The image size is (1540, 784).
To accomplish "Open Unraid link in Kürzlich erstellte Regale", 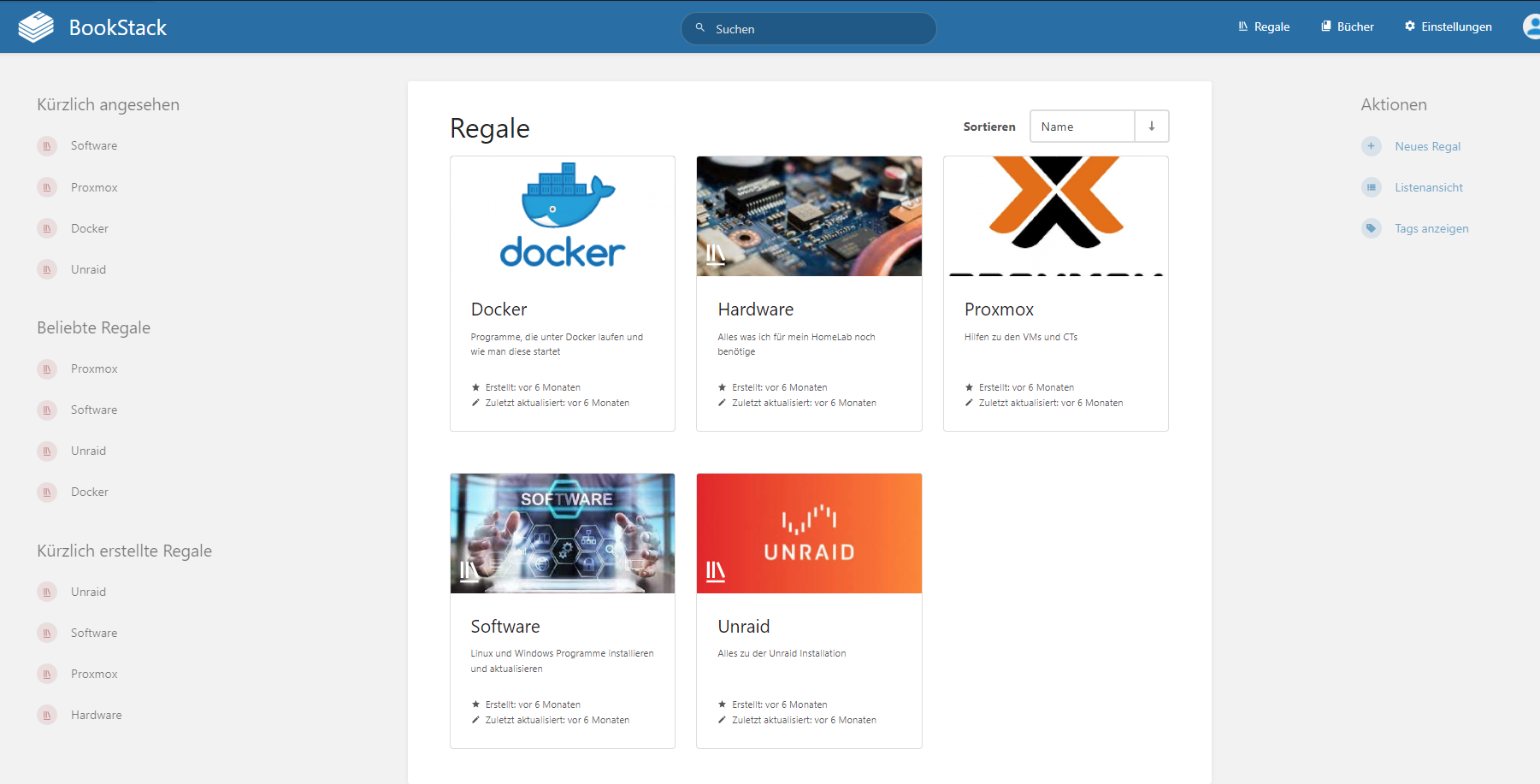I will [88, 592].
